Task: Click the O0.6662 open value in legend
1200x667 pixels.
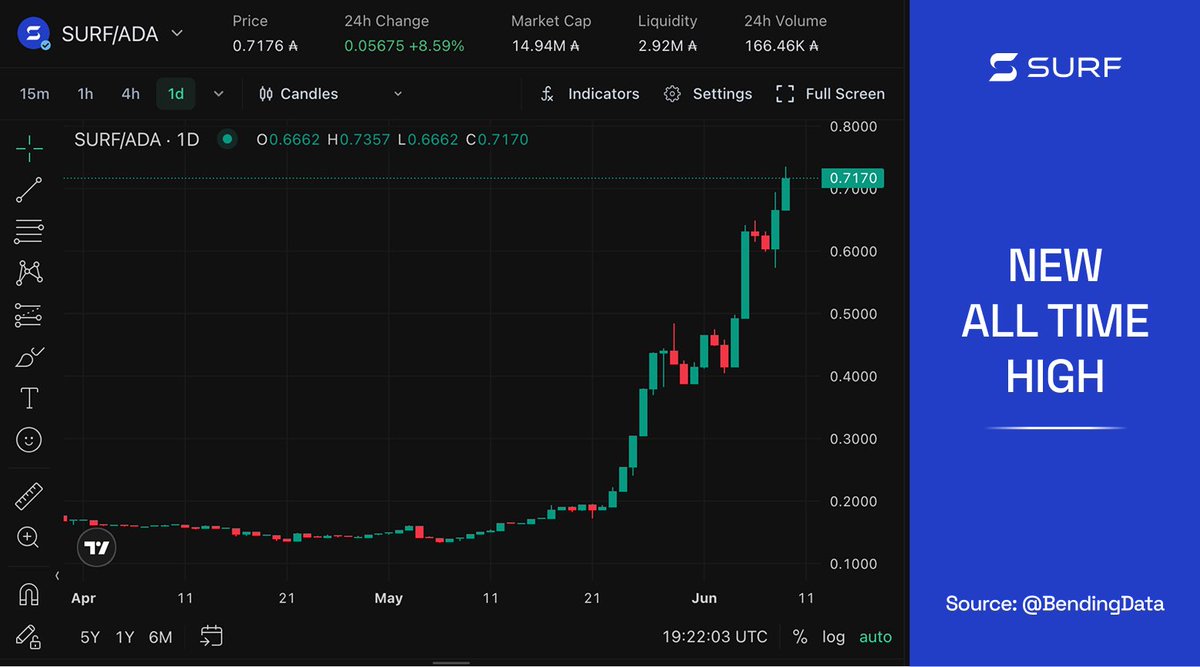Action: click(x=288, y=140)
